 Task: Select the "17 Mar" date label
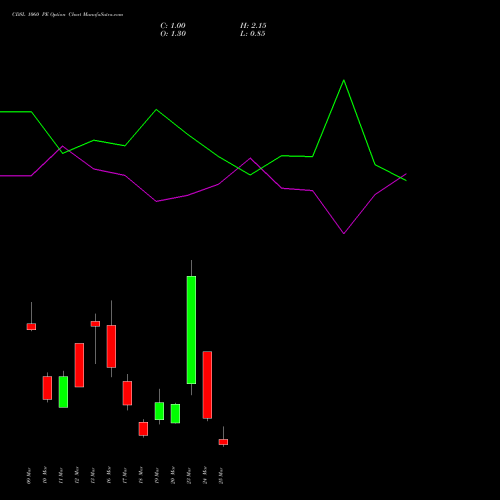click(x=125, y=476)
